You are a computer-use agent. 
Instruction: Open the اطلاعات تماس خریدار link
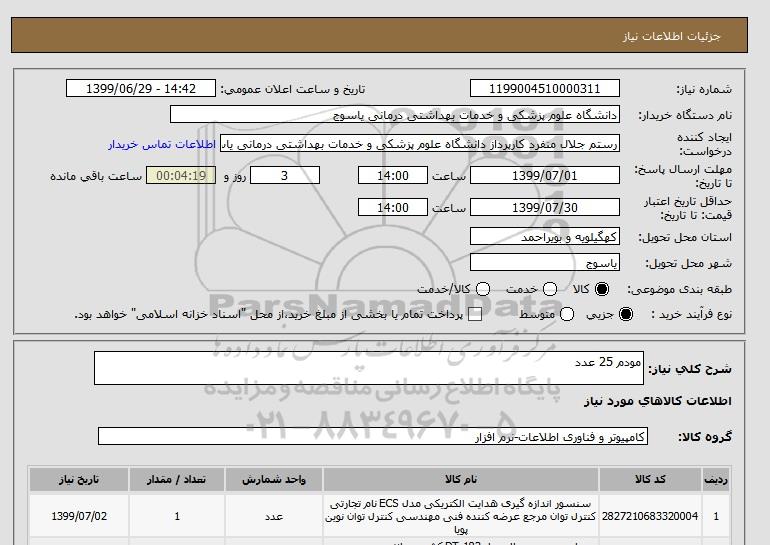[x=162, y=145]
